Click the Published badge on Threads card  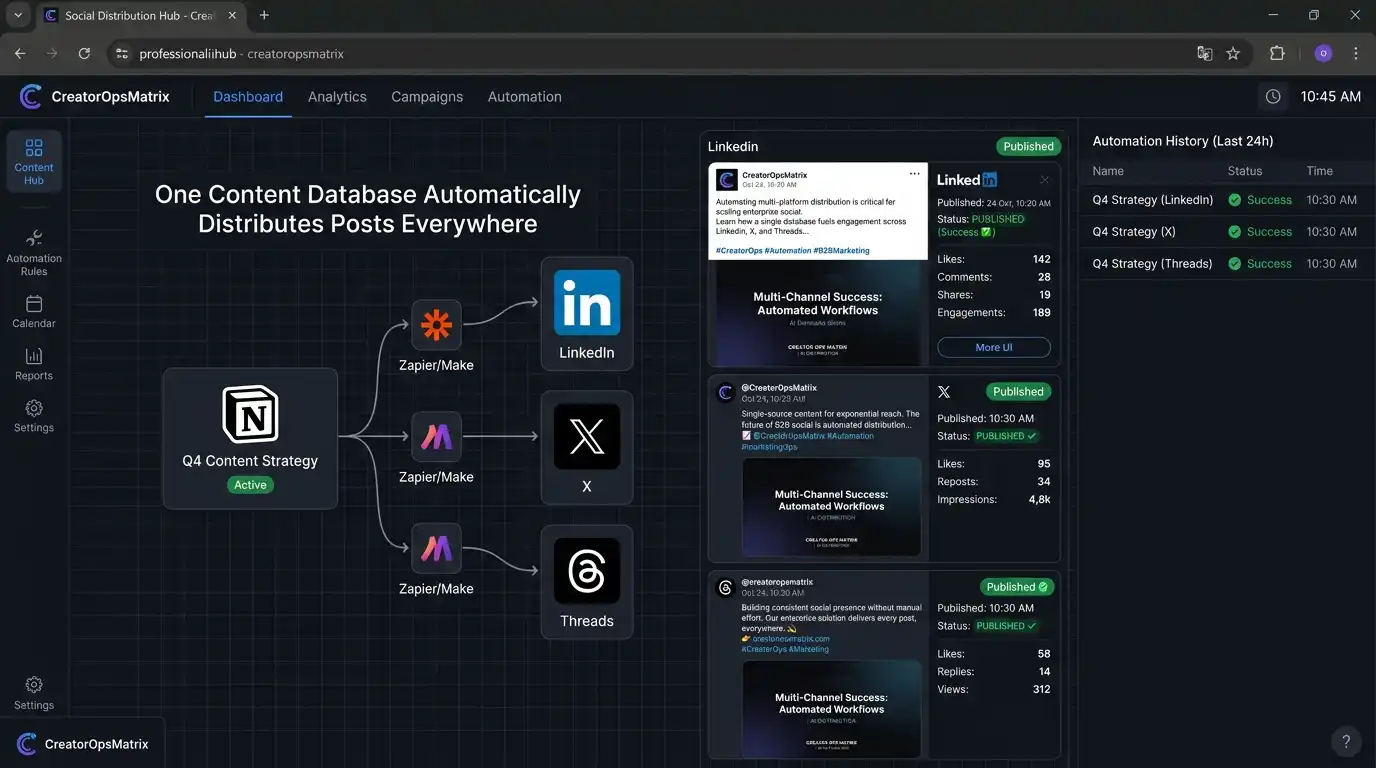1017,587
